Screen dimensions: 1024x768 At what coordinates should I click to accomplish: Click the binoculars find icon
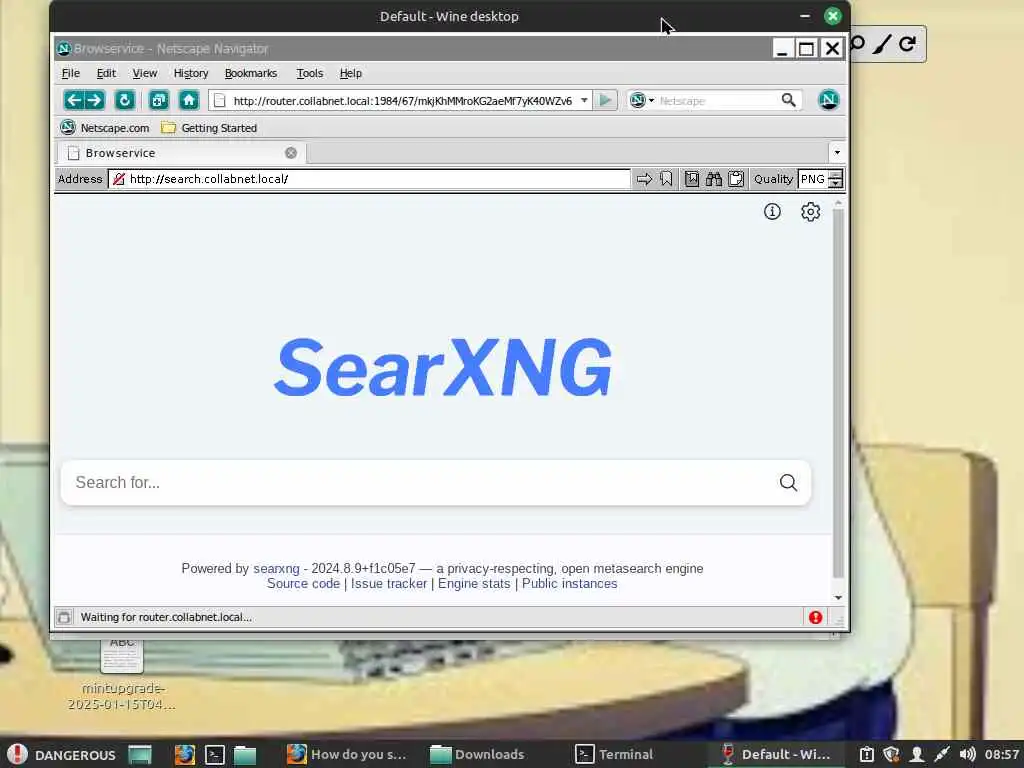coord(714,179)
